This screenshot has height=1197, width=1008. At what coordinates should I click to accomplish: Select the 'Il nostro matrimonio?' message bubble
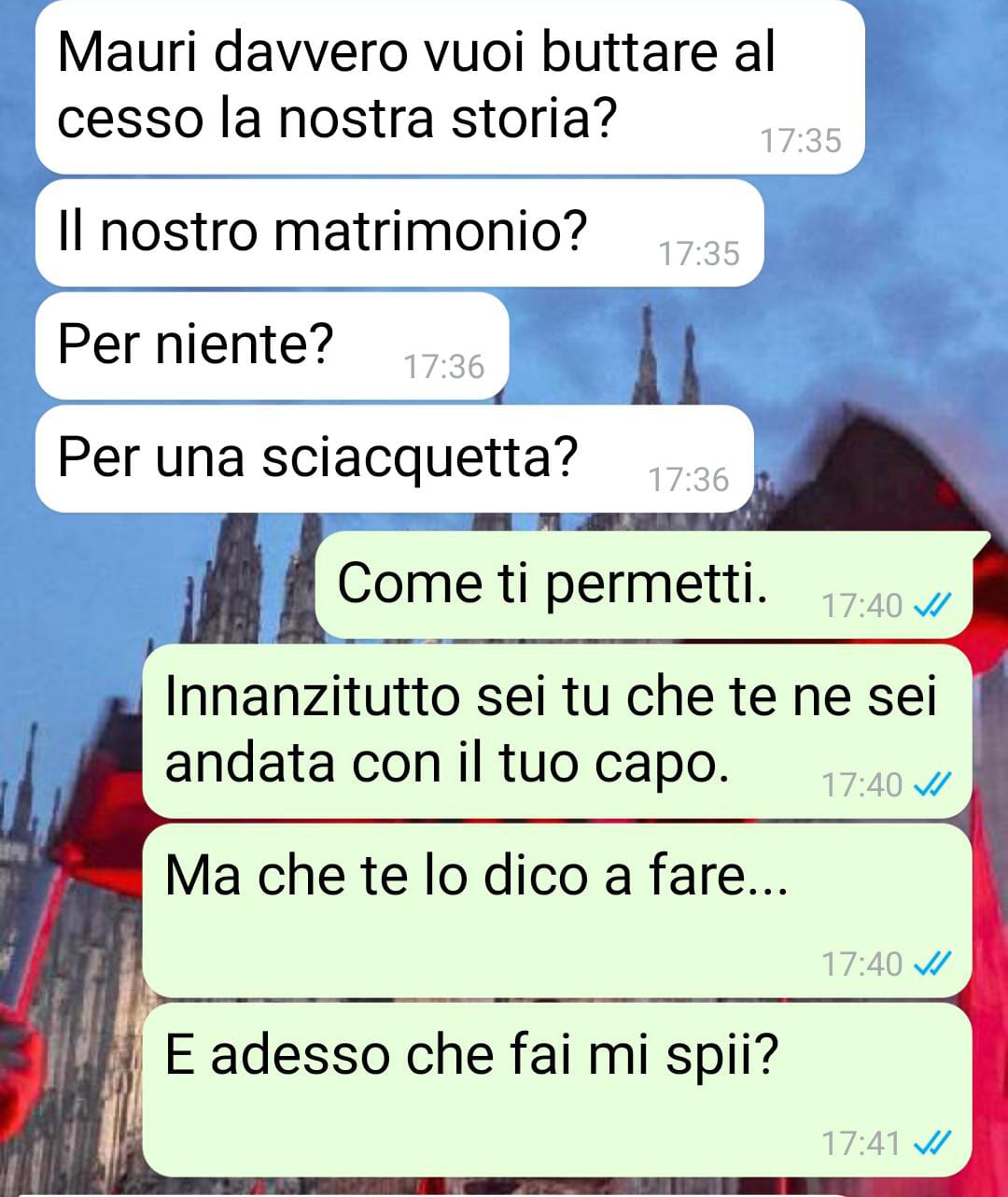(x=399, y=232)
